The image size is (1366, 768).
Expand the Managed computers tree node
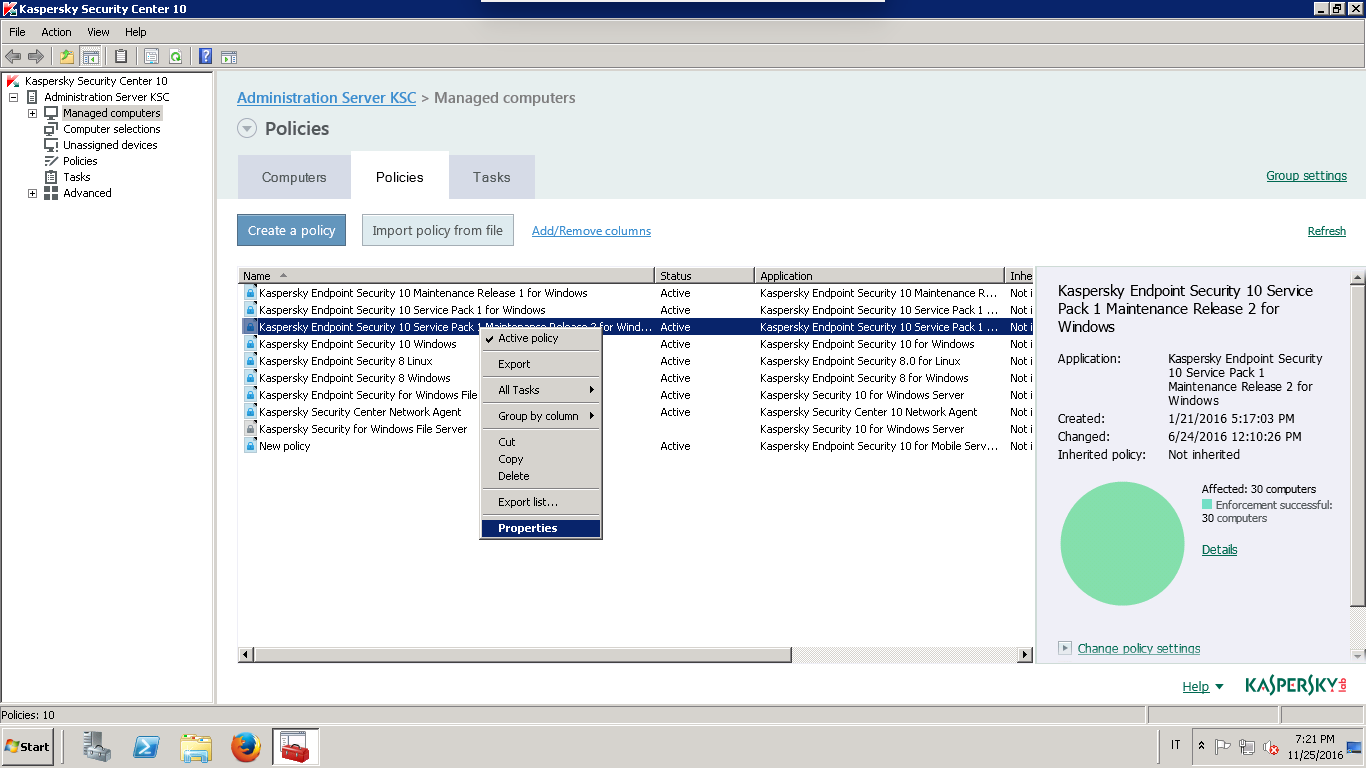point(32,113)
